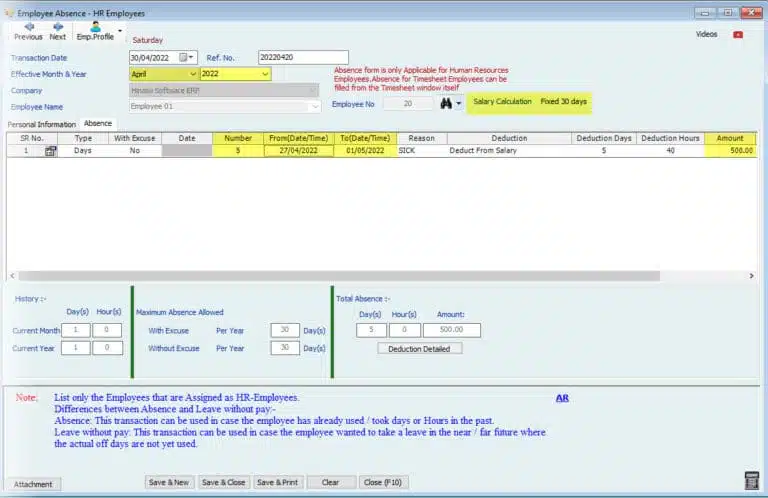Sort by Type column header
This screenshot has width=768, height=498.
click(x=83, y=139)
